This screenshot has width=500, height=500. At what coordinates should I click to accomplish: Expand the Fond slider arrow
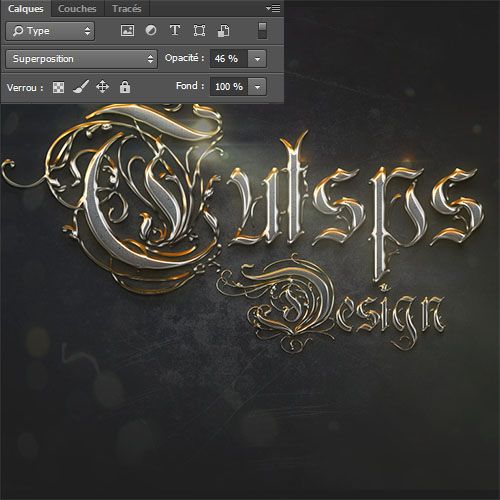257,87
